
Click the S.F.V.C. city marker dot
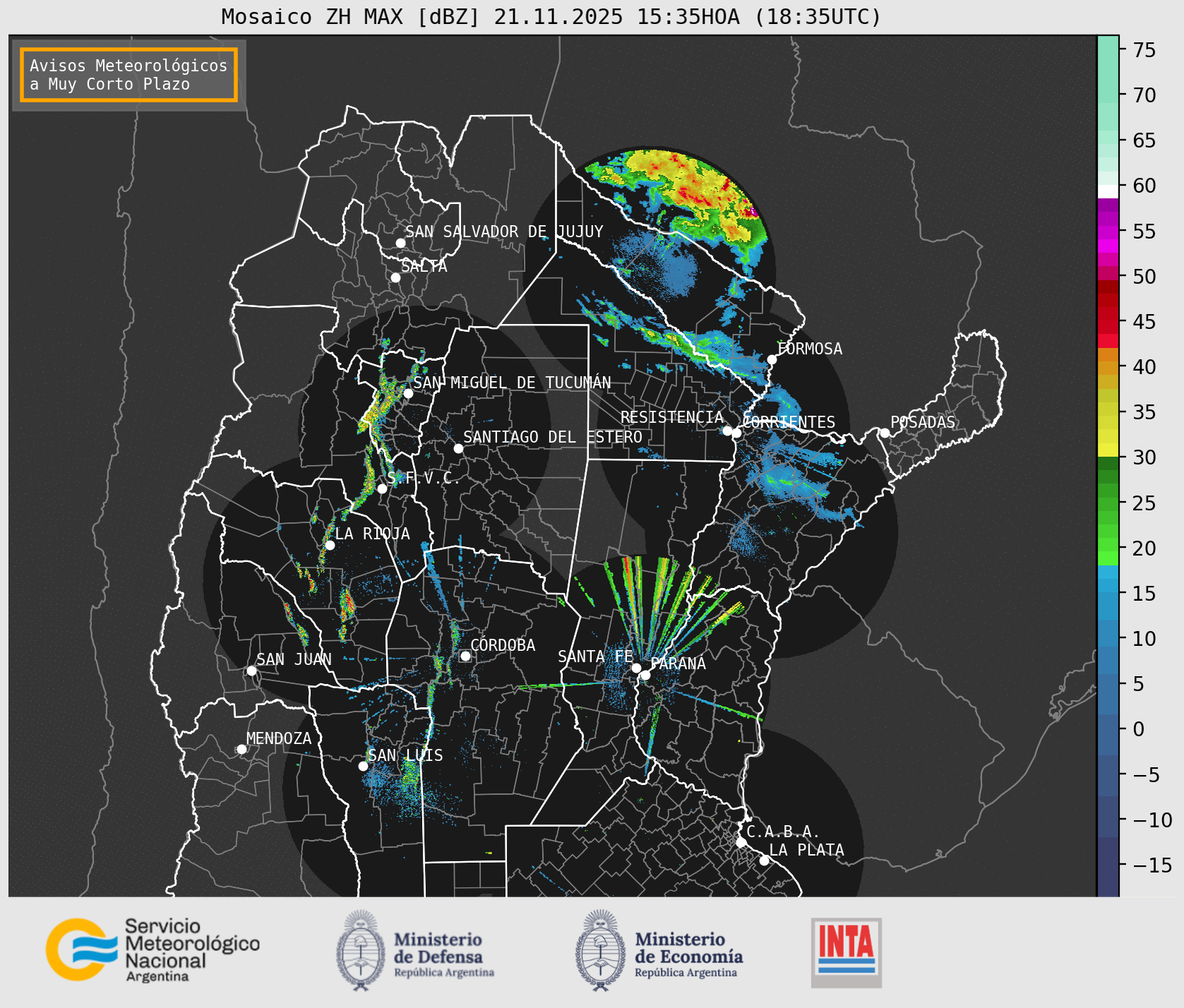382,488
